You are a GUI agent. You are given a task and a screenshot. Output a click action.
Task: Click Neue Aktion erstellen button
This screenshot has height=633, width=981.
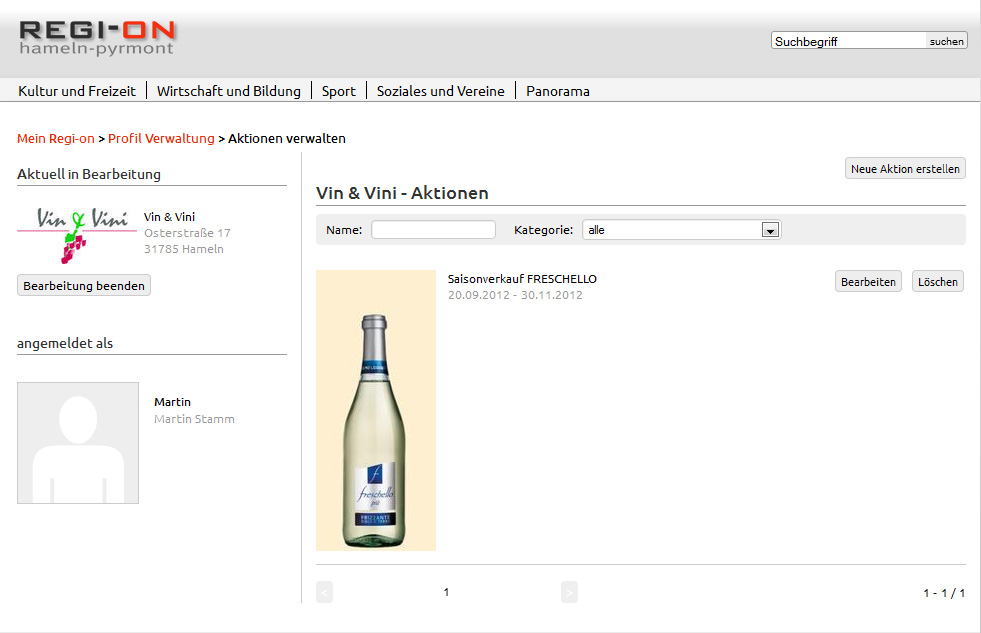pos(905,169)
